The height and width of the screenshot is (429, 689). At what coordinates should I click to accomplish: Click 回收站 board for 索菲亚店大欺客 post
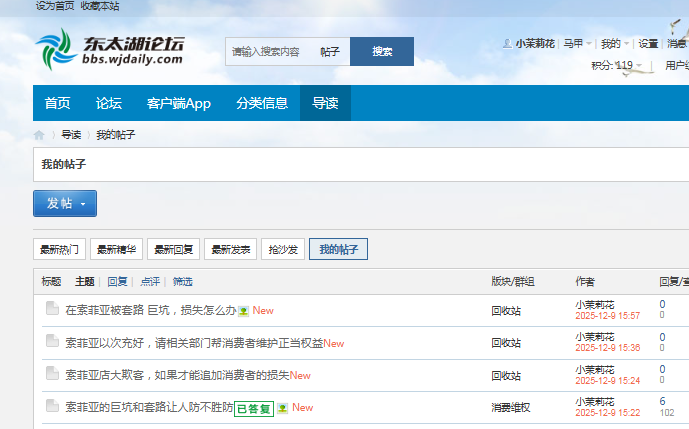click(x=506, y=375)
